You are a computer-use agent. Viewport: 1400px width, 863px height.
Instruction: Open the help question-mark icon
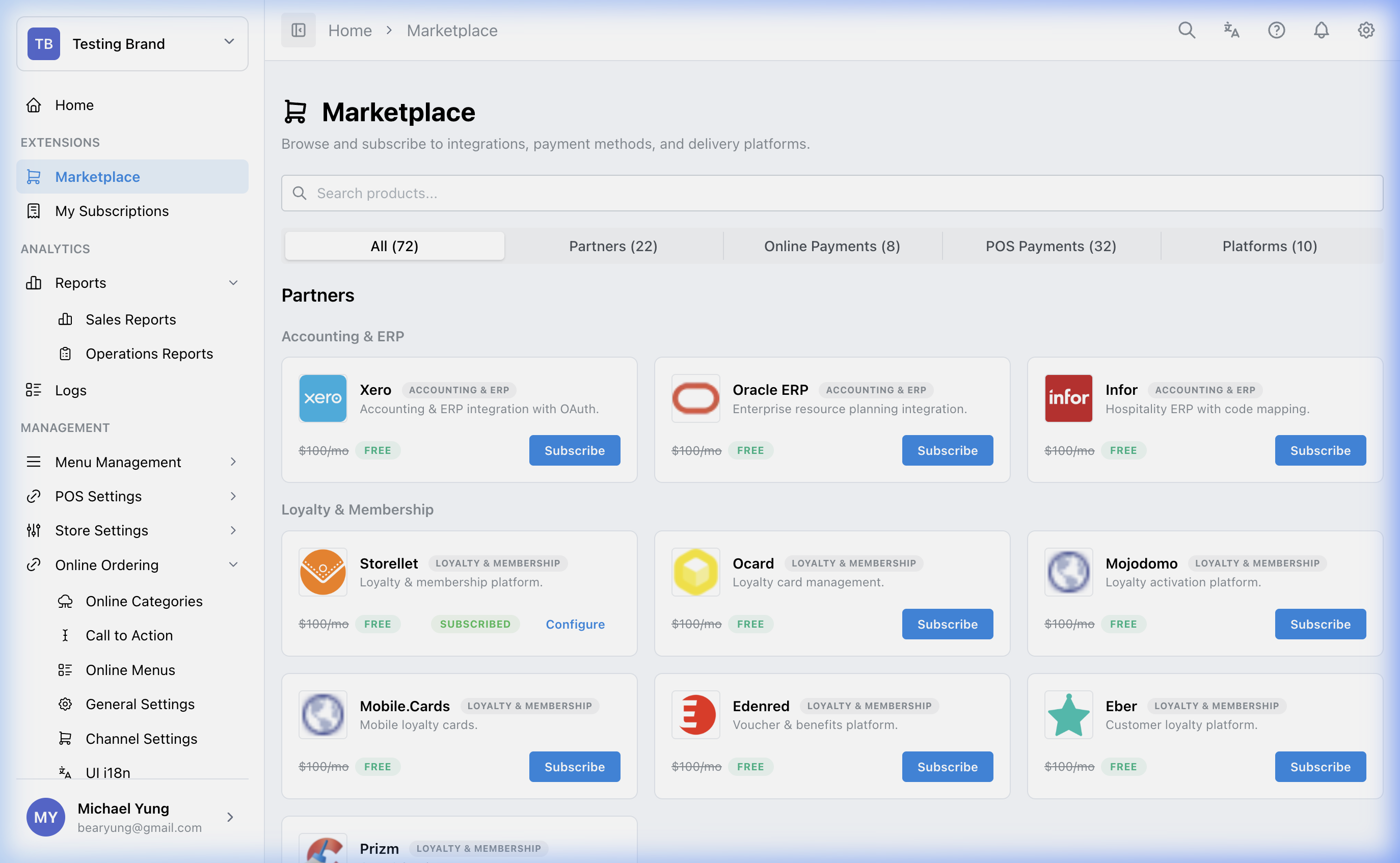[1276, 30]
